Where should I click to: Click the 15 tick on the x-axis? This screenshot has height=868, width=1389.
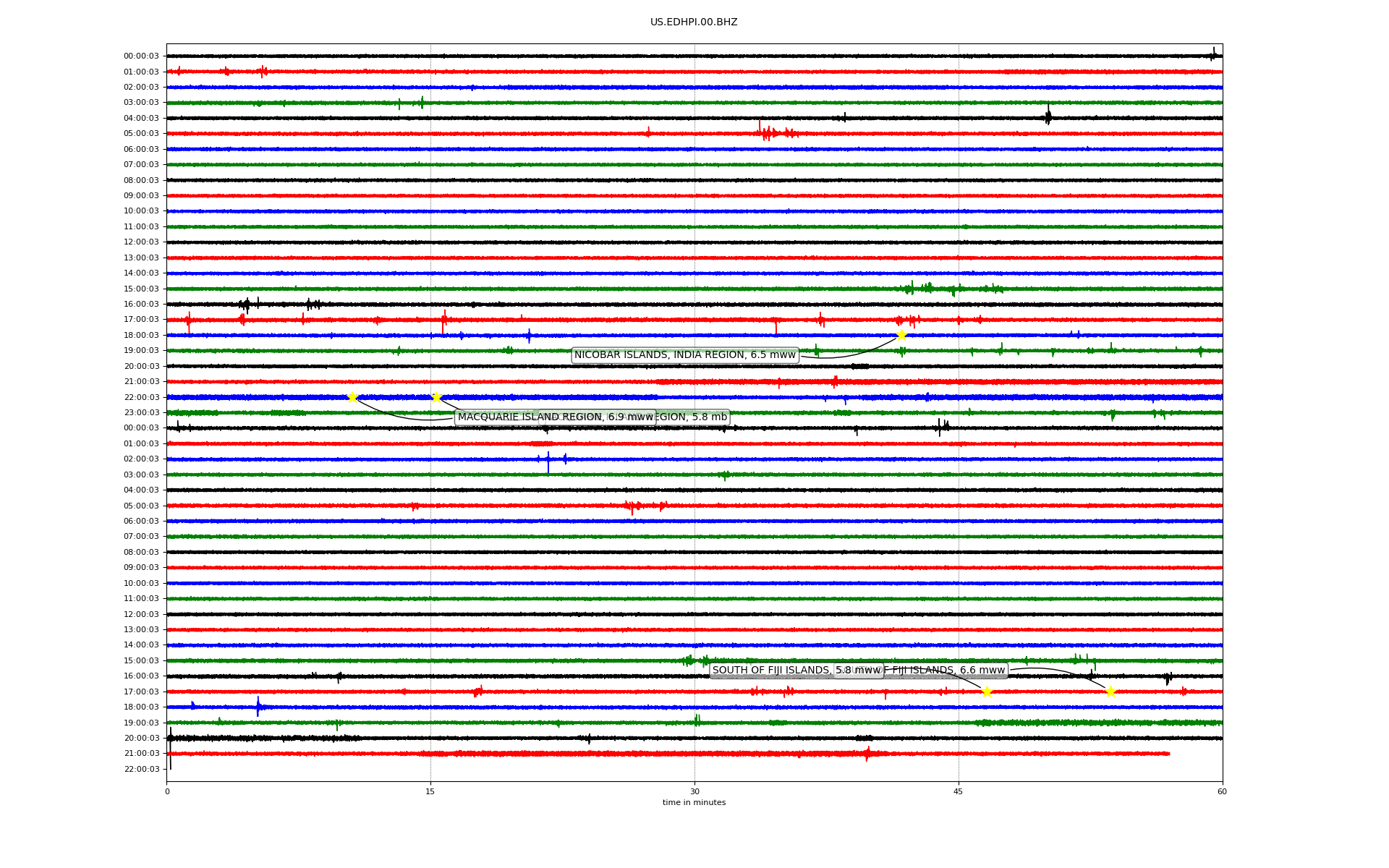(430, 791)
